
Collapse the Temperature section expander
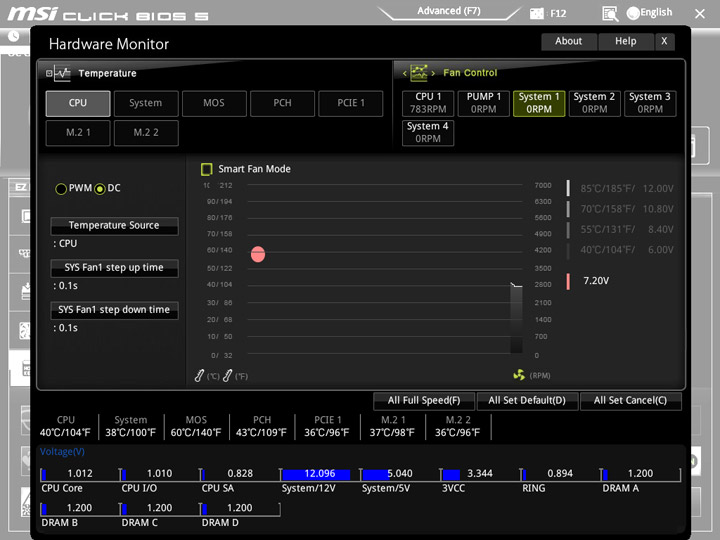click(x=49, y=73)
